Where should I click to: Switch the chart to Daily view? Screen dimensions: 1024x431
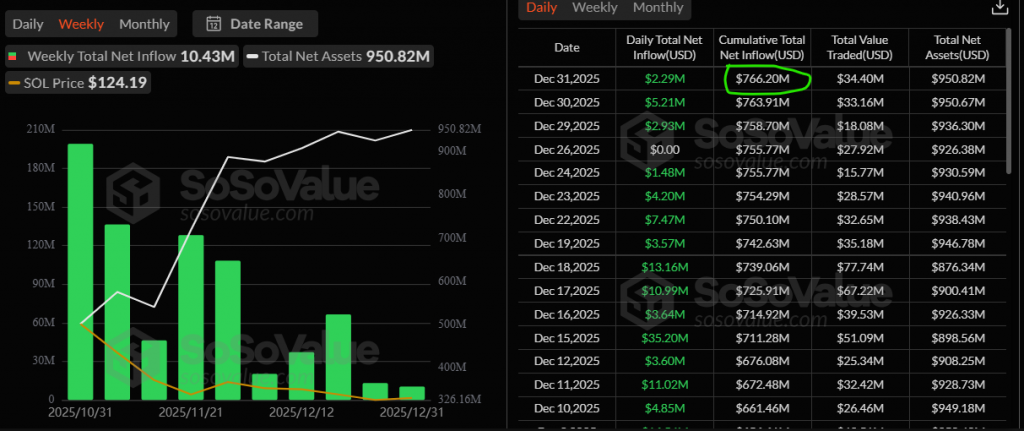(28, 23)
